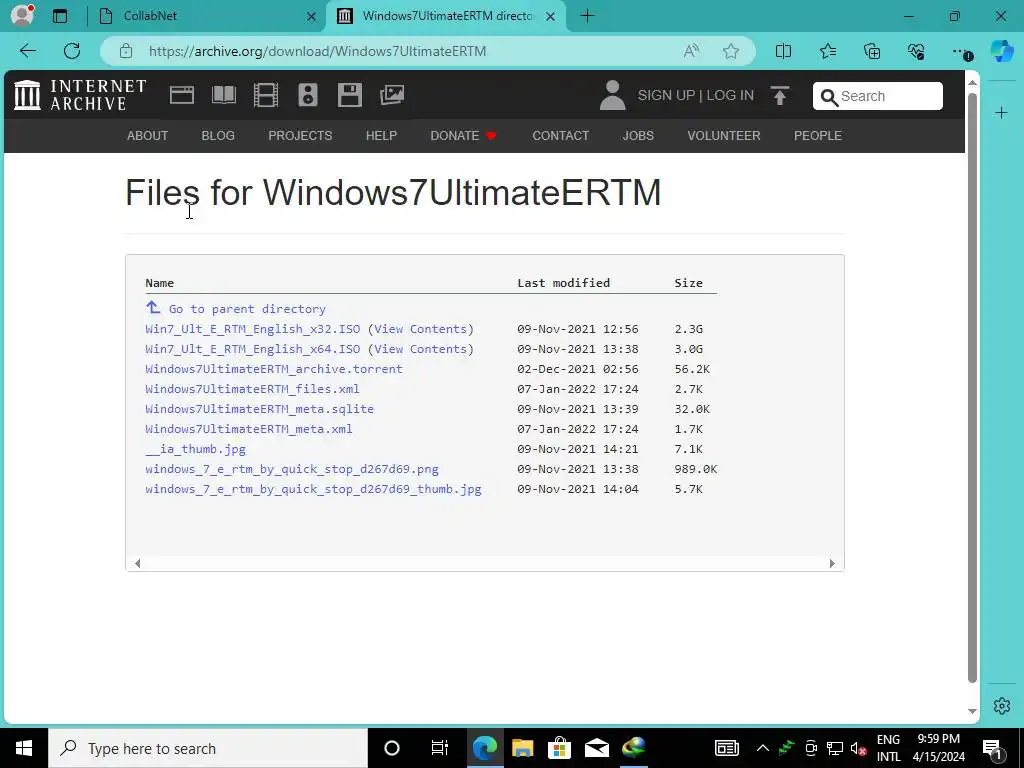Open the Windows Start button
This screenshot has height=768, width=1024.
(24, 748)
